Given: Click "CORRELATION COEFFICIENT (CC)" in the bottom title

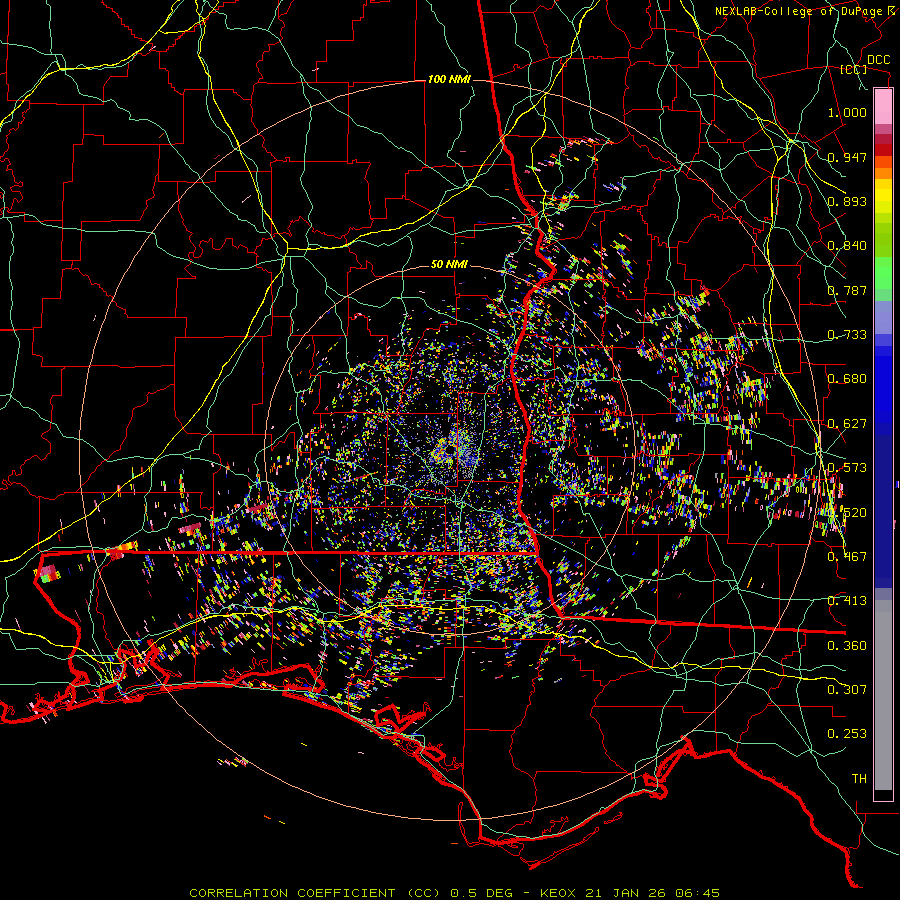Looking at the screenshot, I should pos(315,893).
